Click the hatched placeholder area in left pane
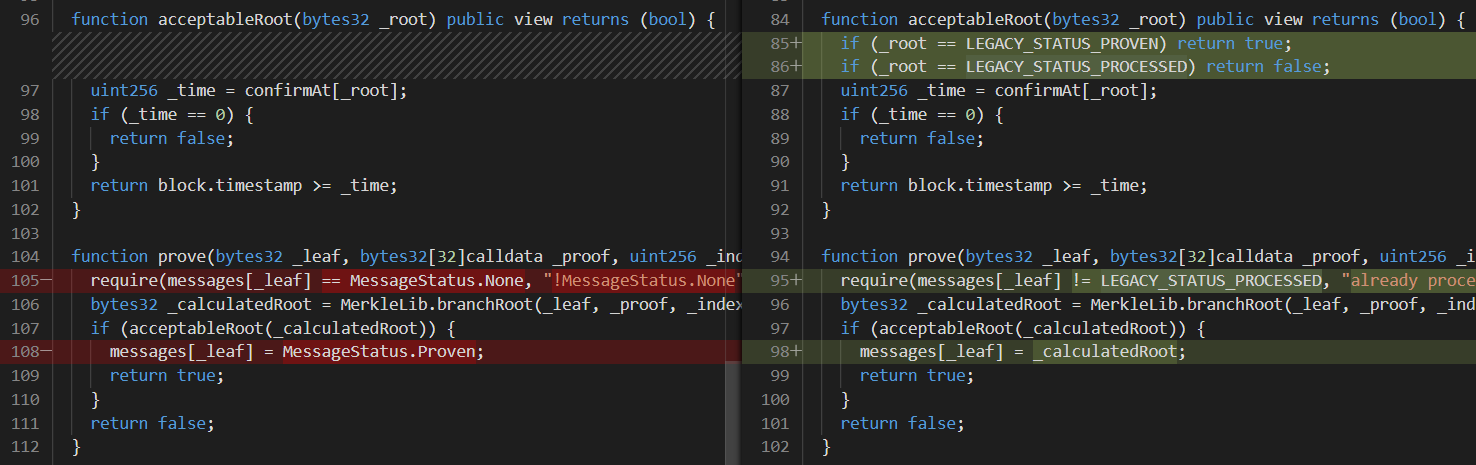 pyautogui.click(x=390, y=55)
